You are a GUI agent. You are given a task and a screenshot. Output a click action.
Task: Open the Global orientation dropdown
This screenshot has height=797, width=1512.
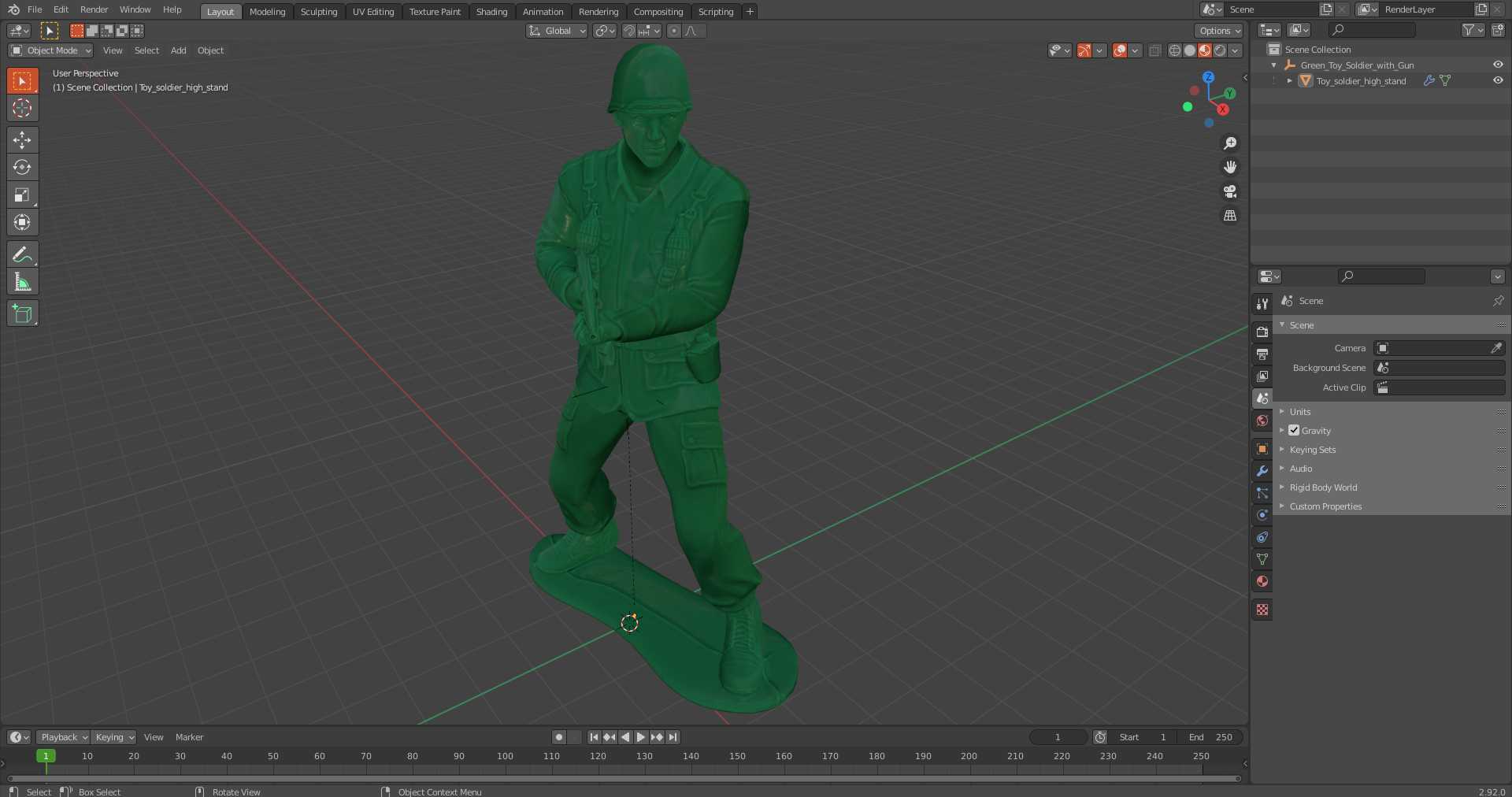click(x=557, y=31)
